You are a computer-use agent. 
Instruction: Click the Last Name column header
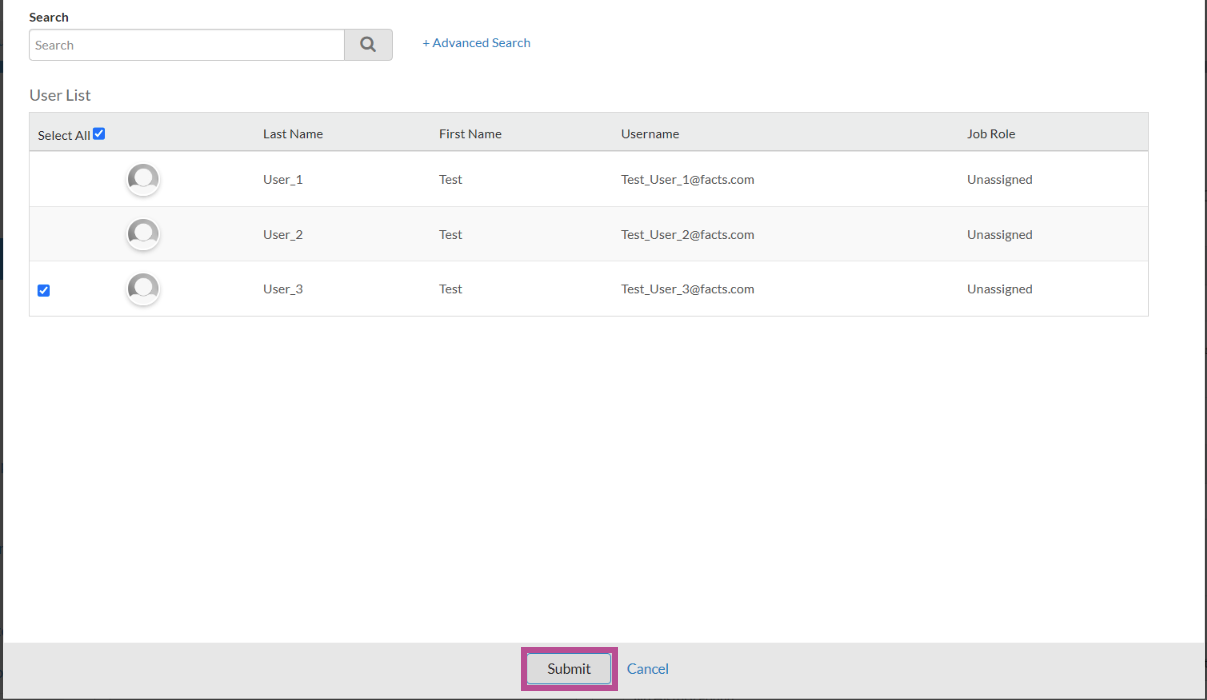(293, 134)
